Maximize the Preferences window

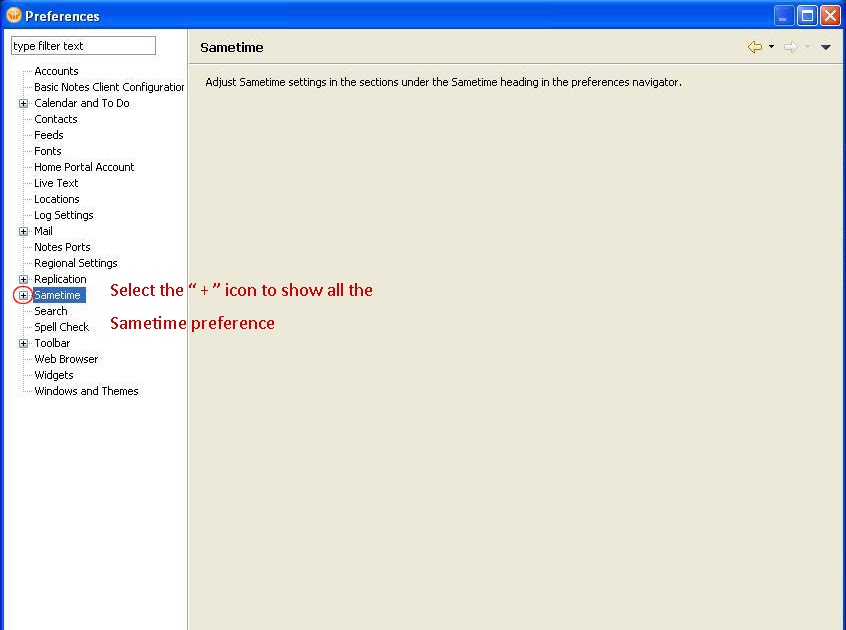pos(807,16)
